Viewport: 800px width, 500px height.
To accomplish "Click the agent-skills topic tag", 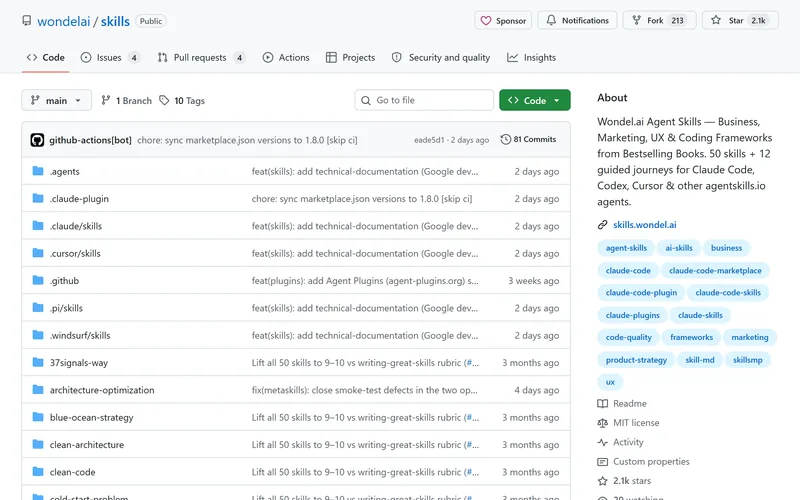I will (626, 248).
